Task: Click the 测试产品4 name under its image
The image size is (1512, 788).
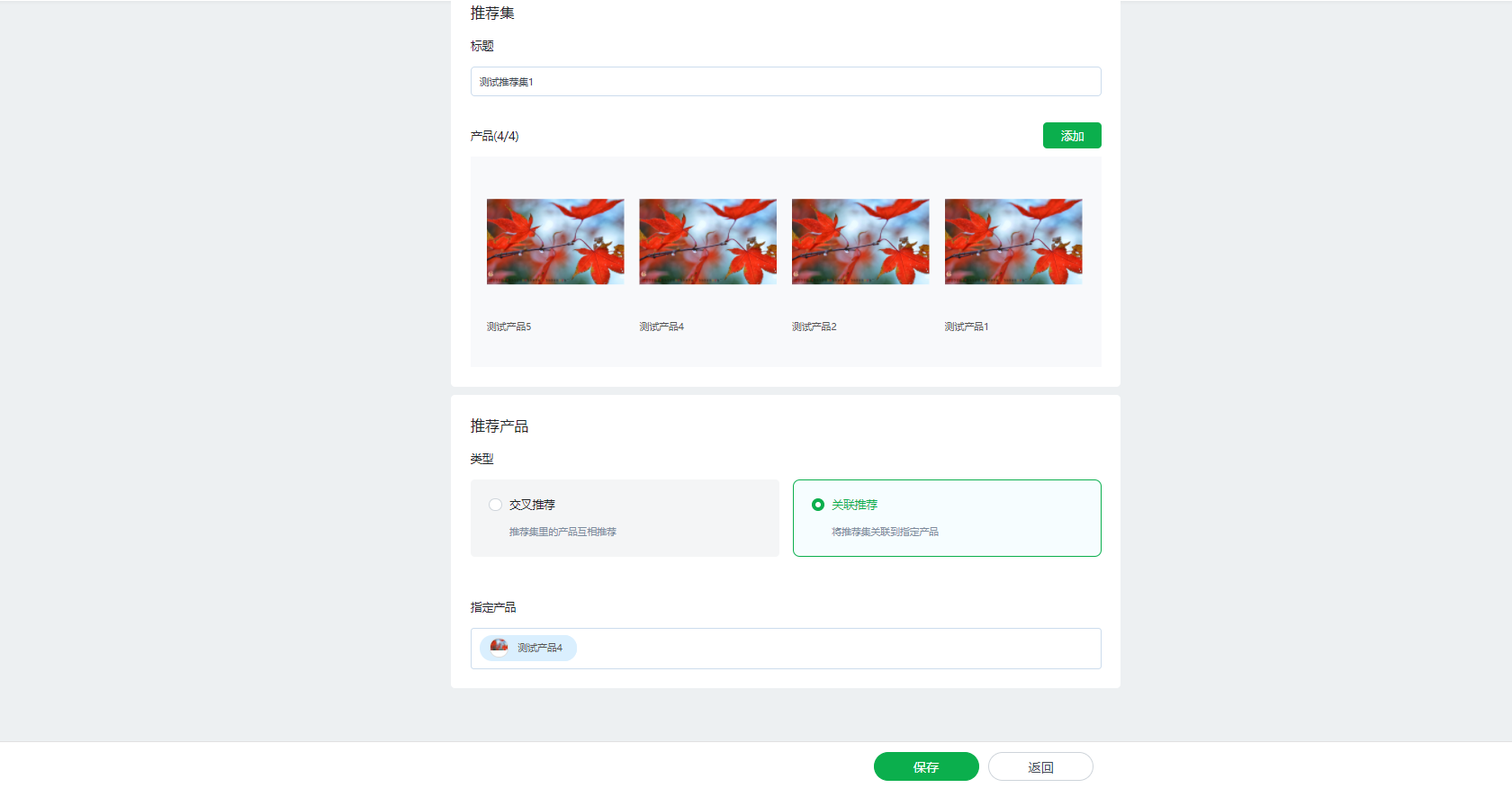Action: 661,327
